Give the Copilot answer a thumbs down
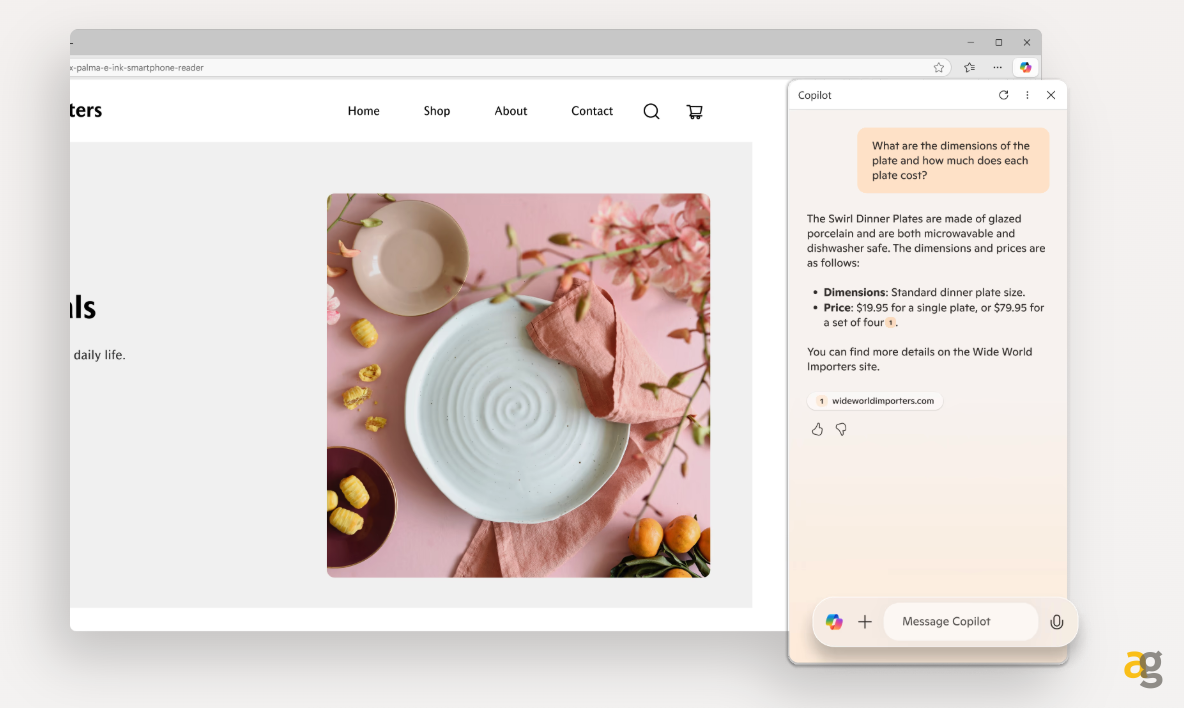This screenshot has width=1184, height=708. (840, 429)
